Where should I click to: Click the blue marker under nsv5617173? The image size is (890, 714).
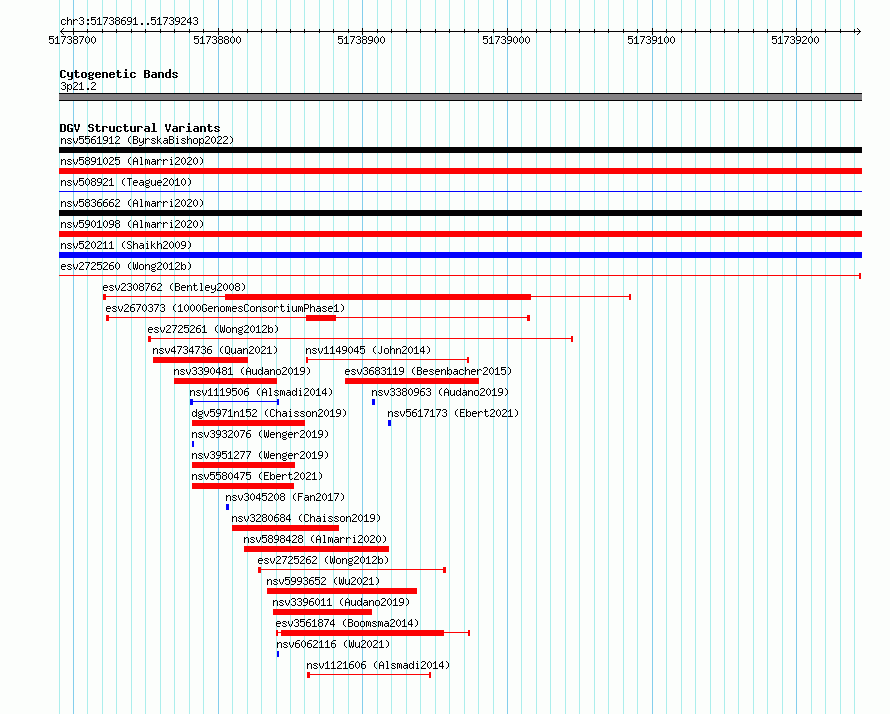(389, 423)
